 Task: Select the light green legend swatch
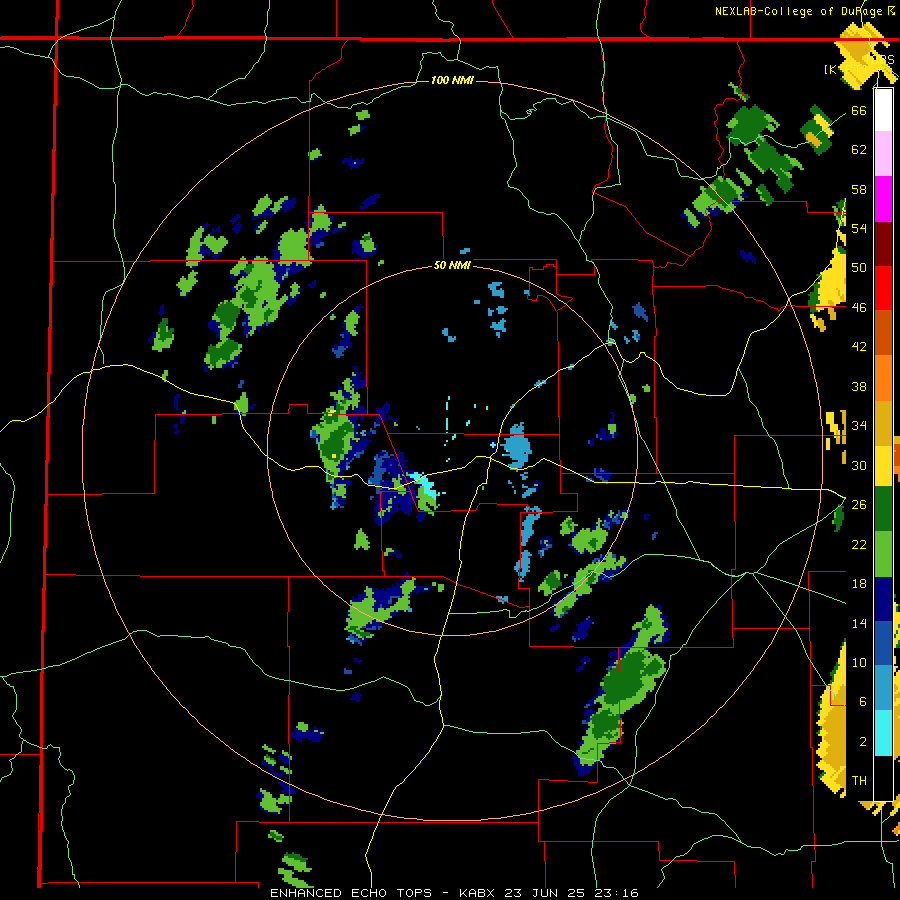(883, 554)
